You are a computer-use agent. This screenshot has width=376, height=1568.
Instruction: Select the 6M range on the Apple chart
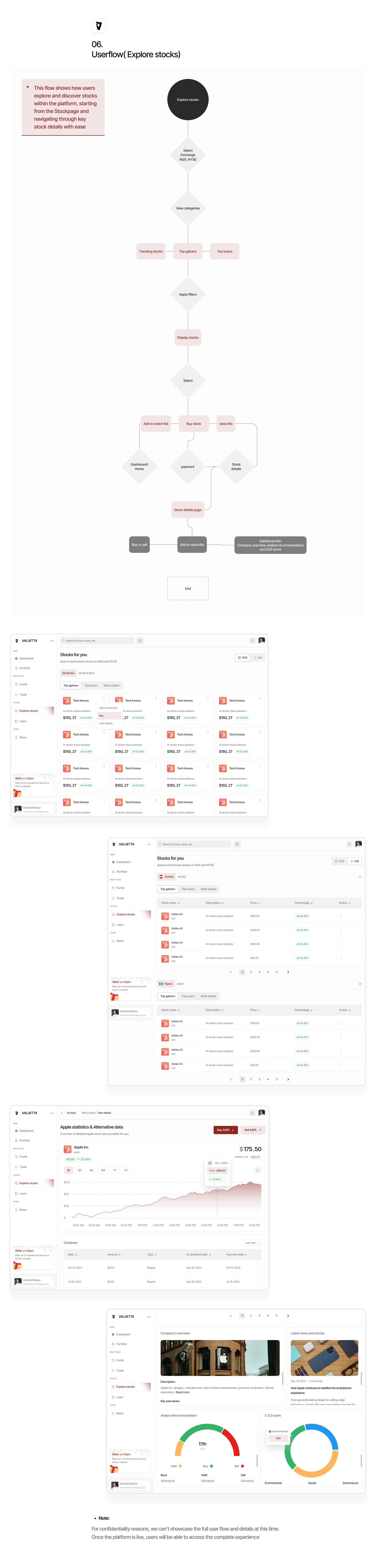tap(103, 1170)
